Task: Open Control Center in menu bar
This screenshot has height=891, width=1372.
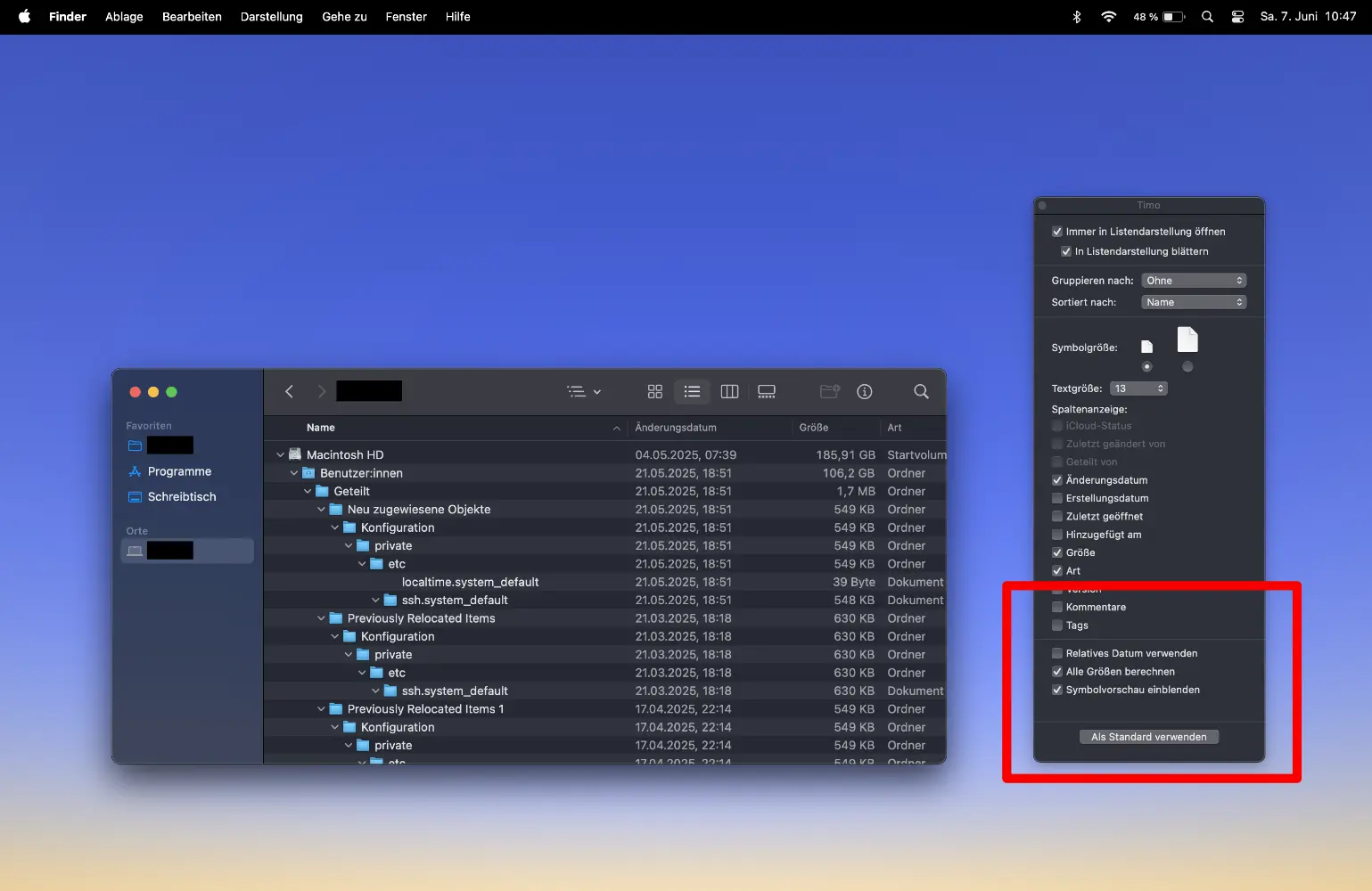Action: tap(1237, 16)
